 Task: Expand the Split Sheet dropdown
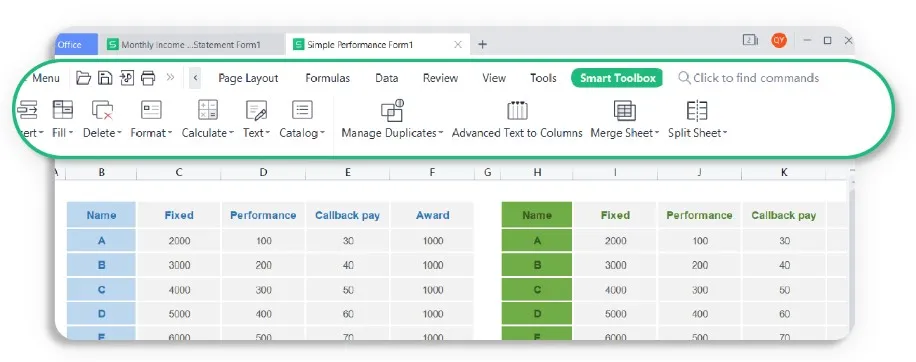tap(725, 133)
